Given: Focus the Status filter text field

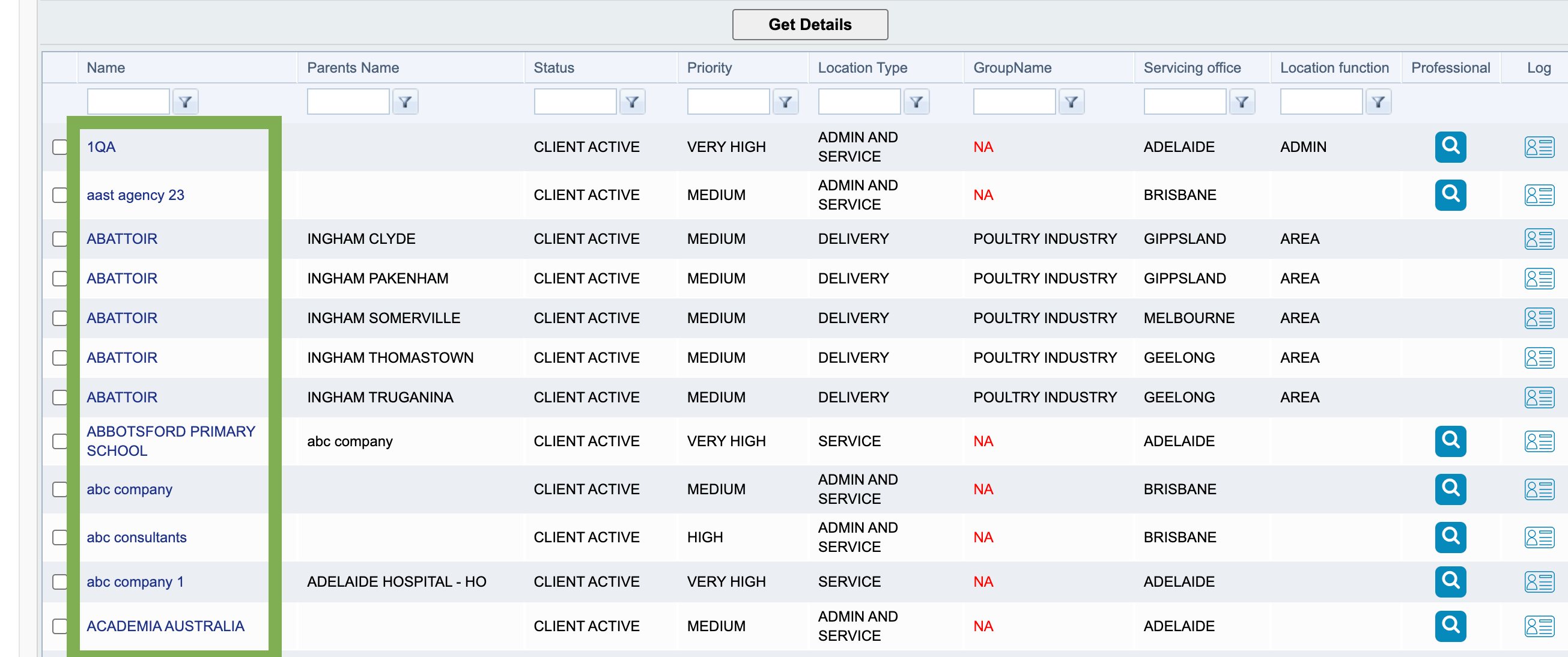Looking at the screenshot, I should pos(574,101).
